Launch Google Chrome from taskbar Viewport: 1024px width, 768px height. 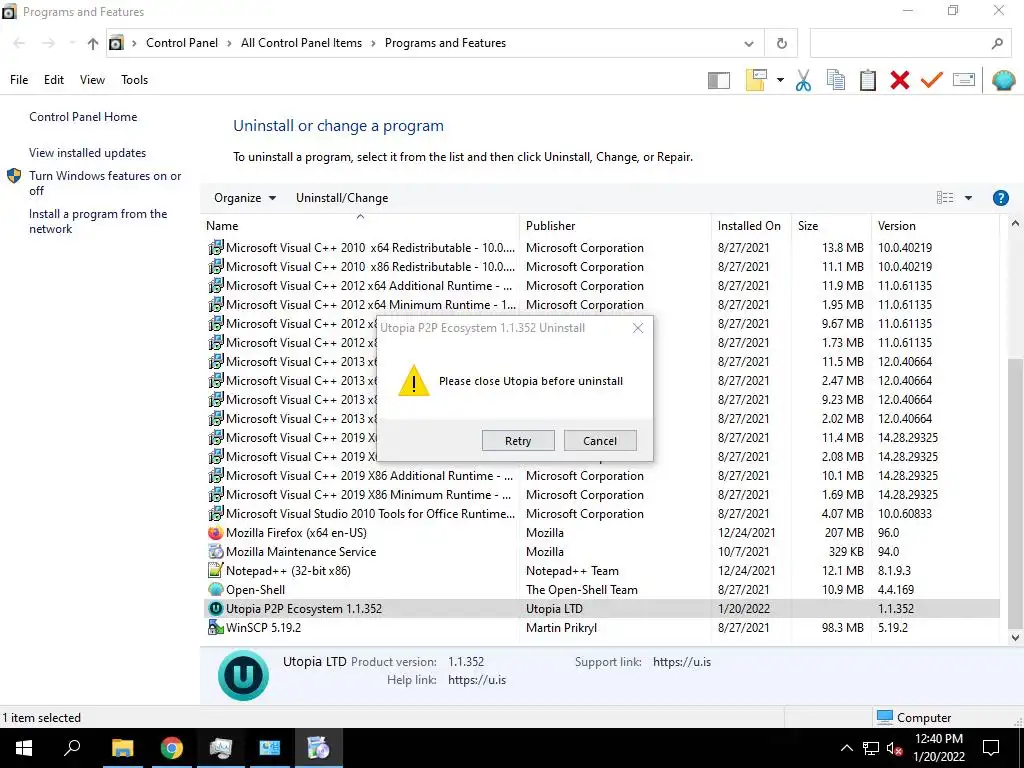coord(172,748)
